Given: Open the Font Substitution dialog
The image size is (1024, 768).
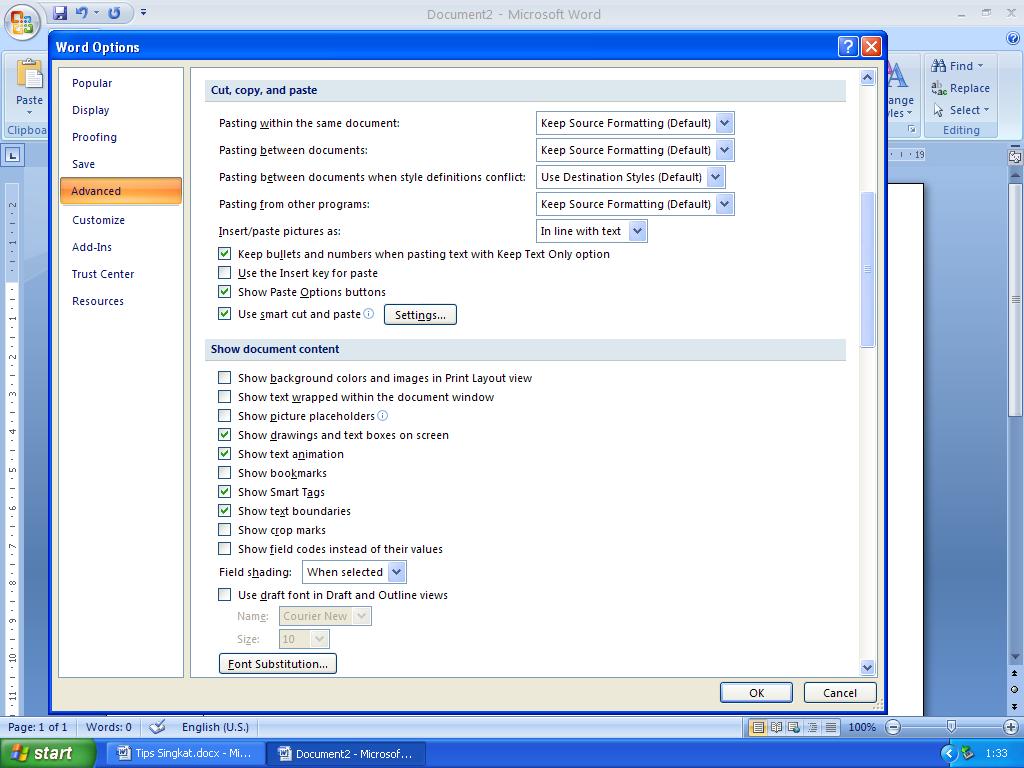Looking at the screenshot, I should coord(277,663).
